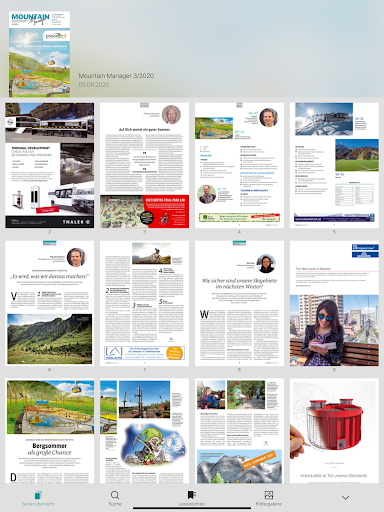Open page 6 'Es wird, was wir daraus machen' thumbnail
The width and height of the screenshot is (384, 512).
49,303
